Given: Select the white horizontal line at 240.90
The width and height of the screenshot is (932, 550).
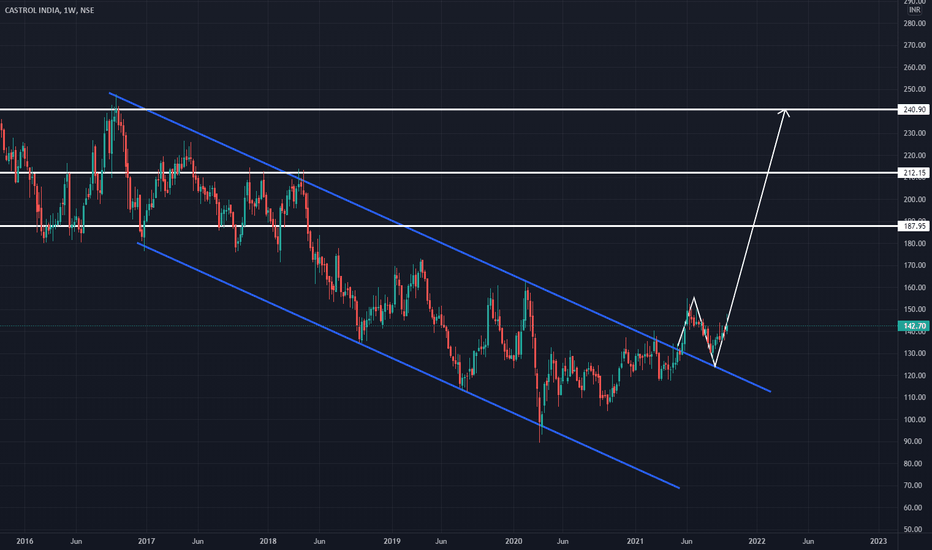Looking at the screenshot, I should click(449, 109).
